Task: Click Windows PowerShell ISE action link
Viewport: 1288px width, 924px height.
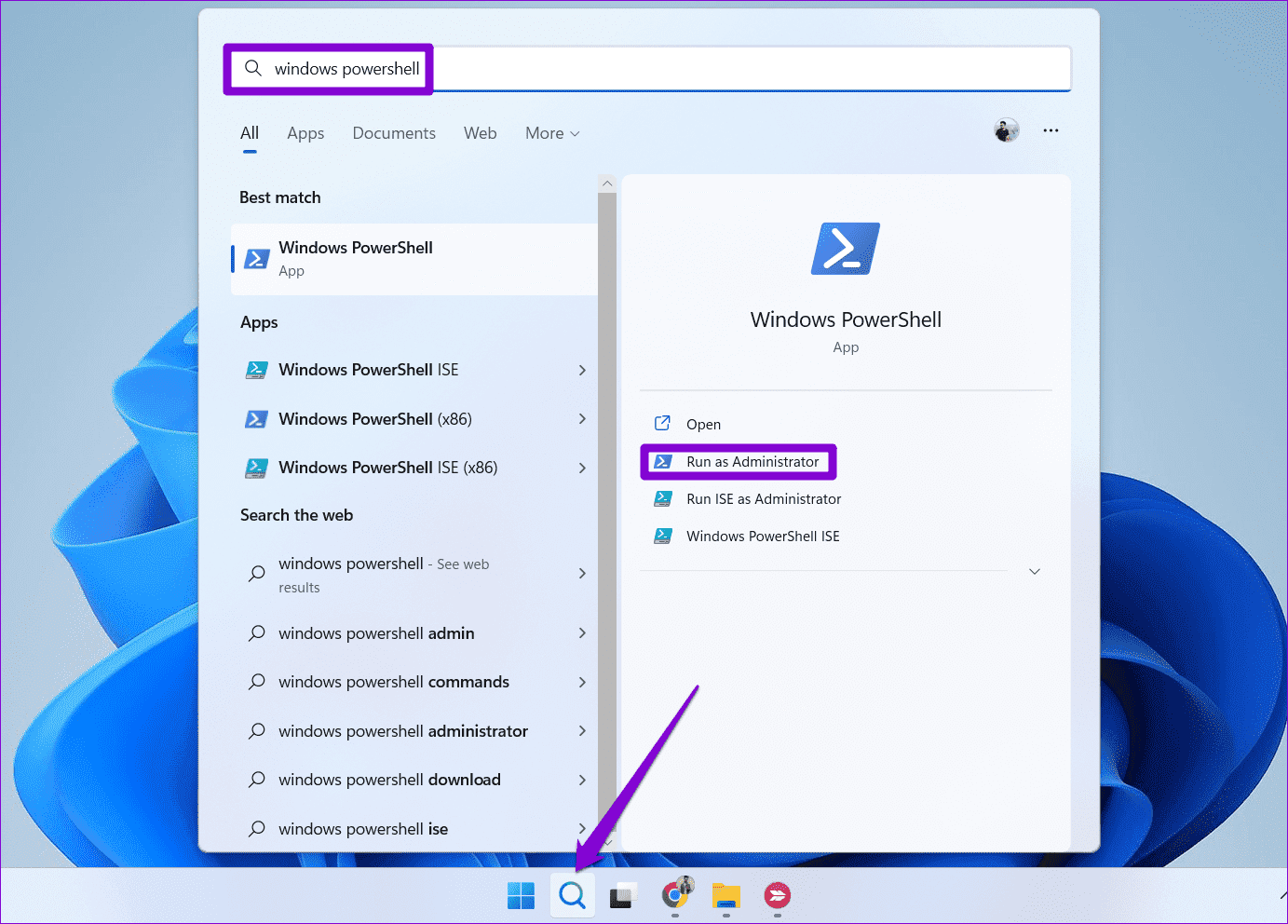Action: (x=763, y=537)
